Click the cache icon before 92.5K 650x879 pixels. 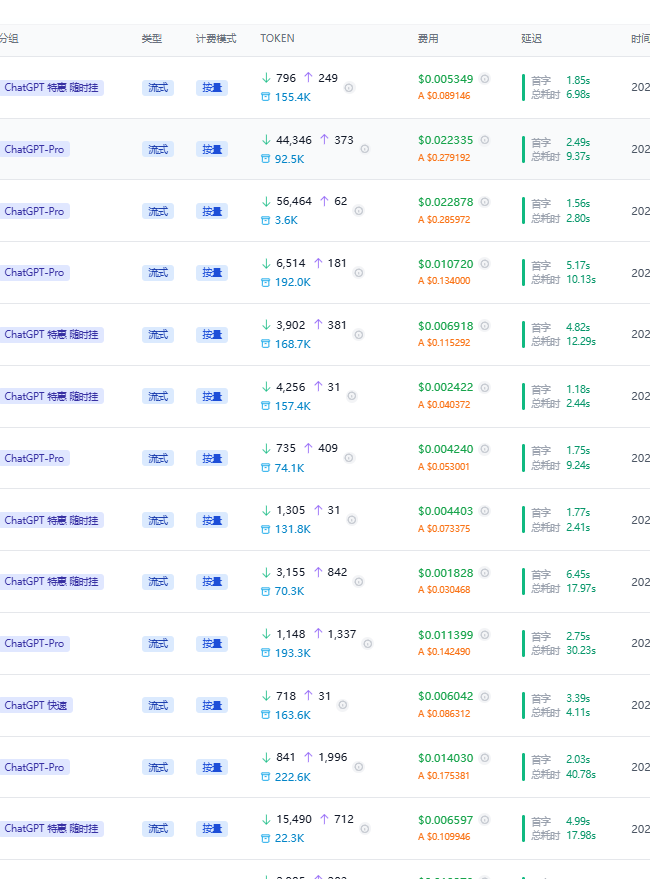pyautogui.click(x=266, y=159)
